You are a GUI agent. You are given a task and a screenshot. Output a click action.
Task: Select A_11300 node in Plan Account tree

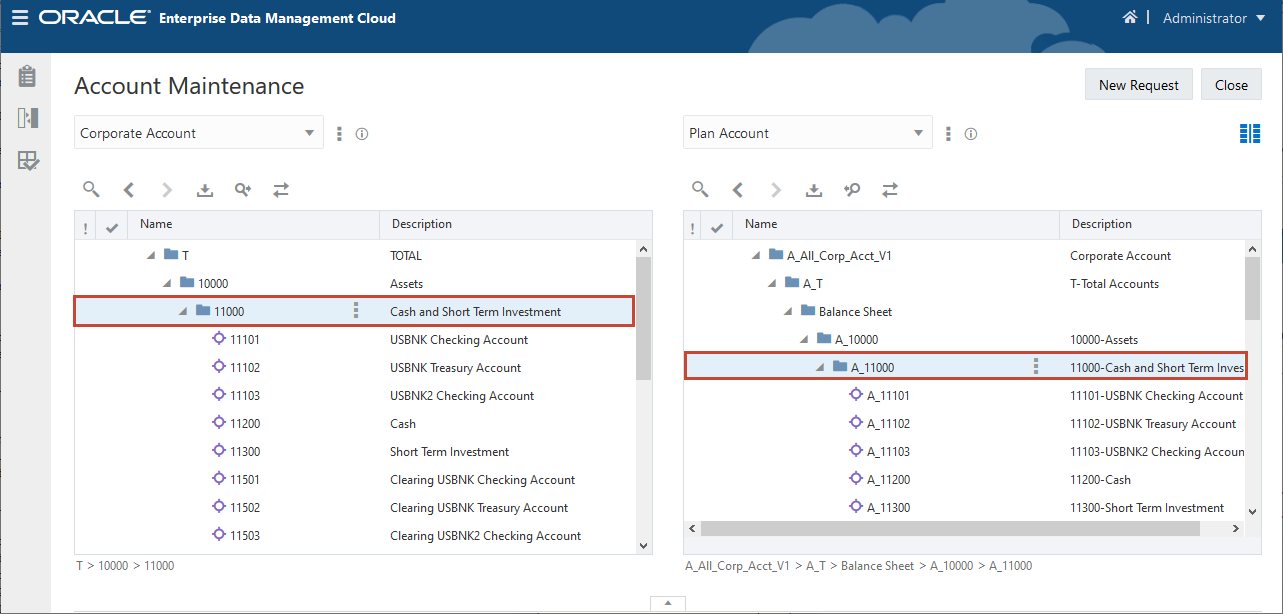point(888,508)
